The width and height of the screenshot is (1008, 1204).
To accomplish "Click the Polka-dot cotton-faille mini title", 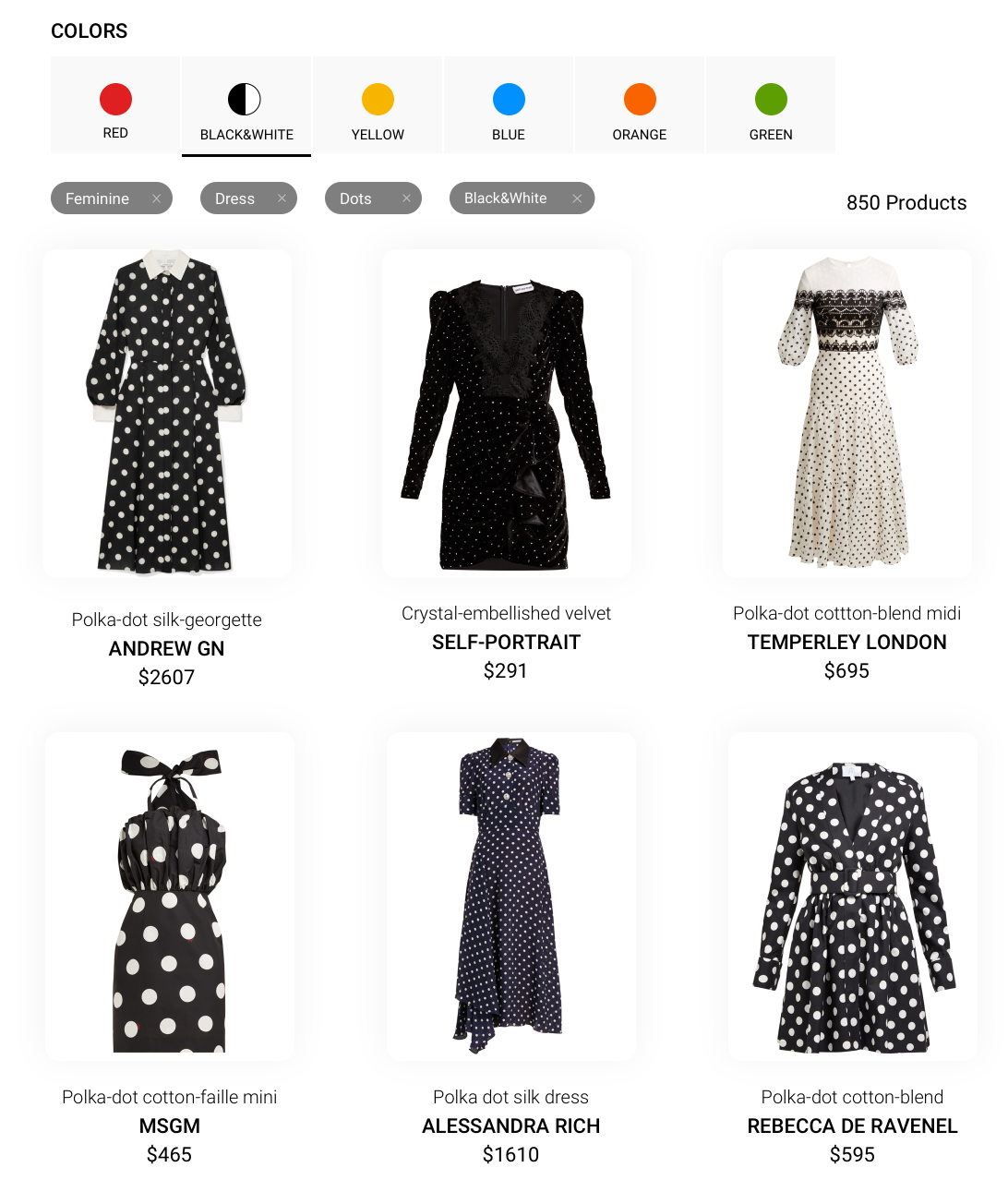I will click(x=170, y=1097).
